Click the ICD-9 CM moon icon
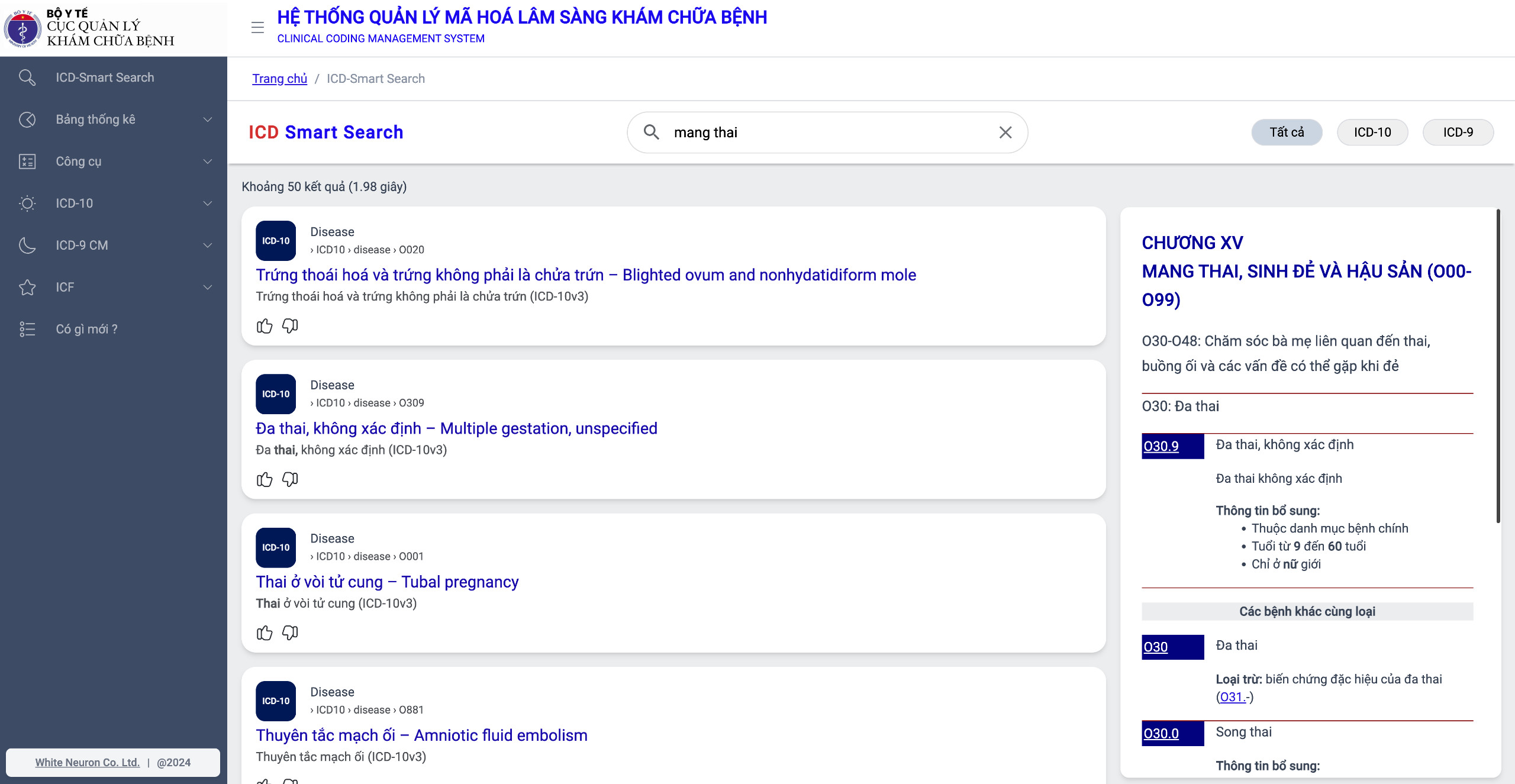 pos(27,245)
